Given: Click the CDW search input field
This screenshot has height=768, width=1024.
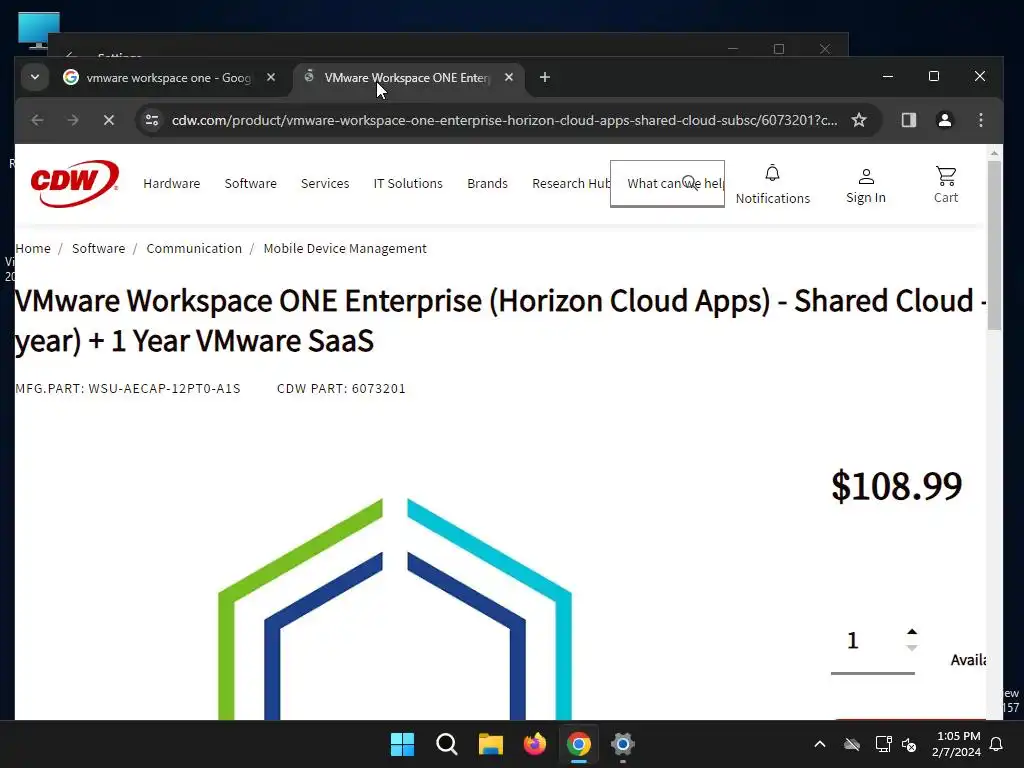Looking at the screenshot, I should pos(667,184).
